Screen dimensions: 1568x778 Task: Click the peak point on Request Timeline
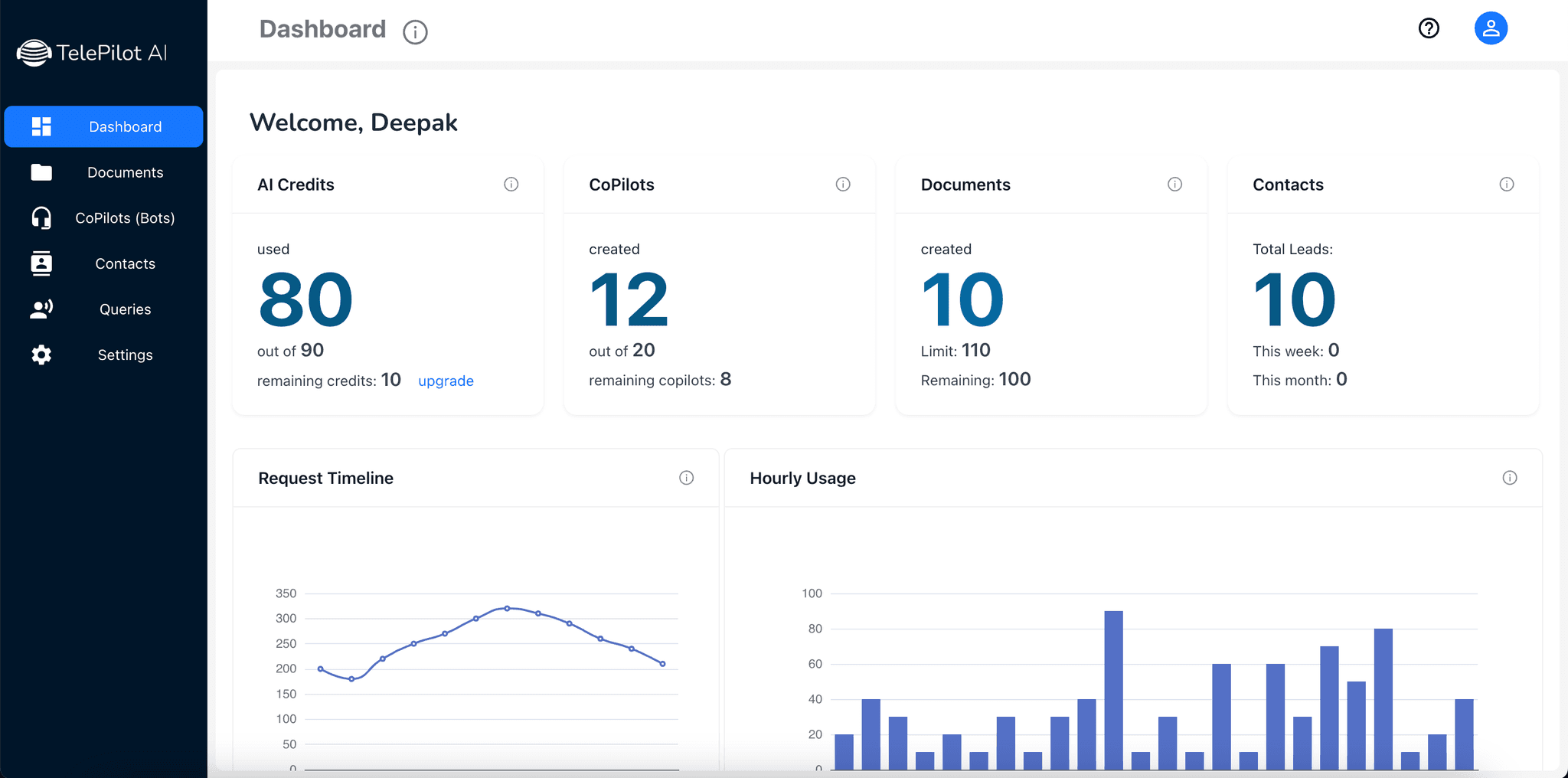point(507,609)
